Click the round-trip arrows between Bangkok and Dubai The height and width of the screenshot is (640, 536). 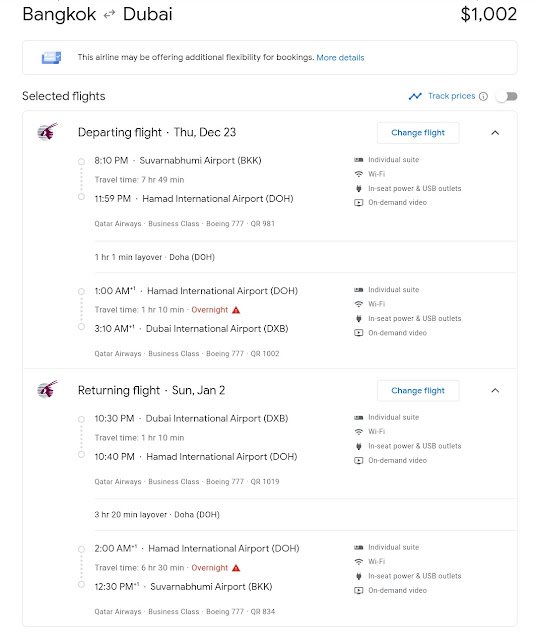coord(109,15)
